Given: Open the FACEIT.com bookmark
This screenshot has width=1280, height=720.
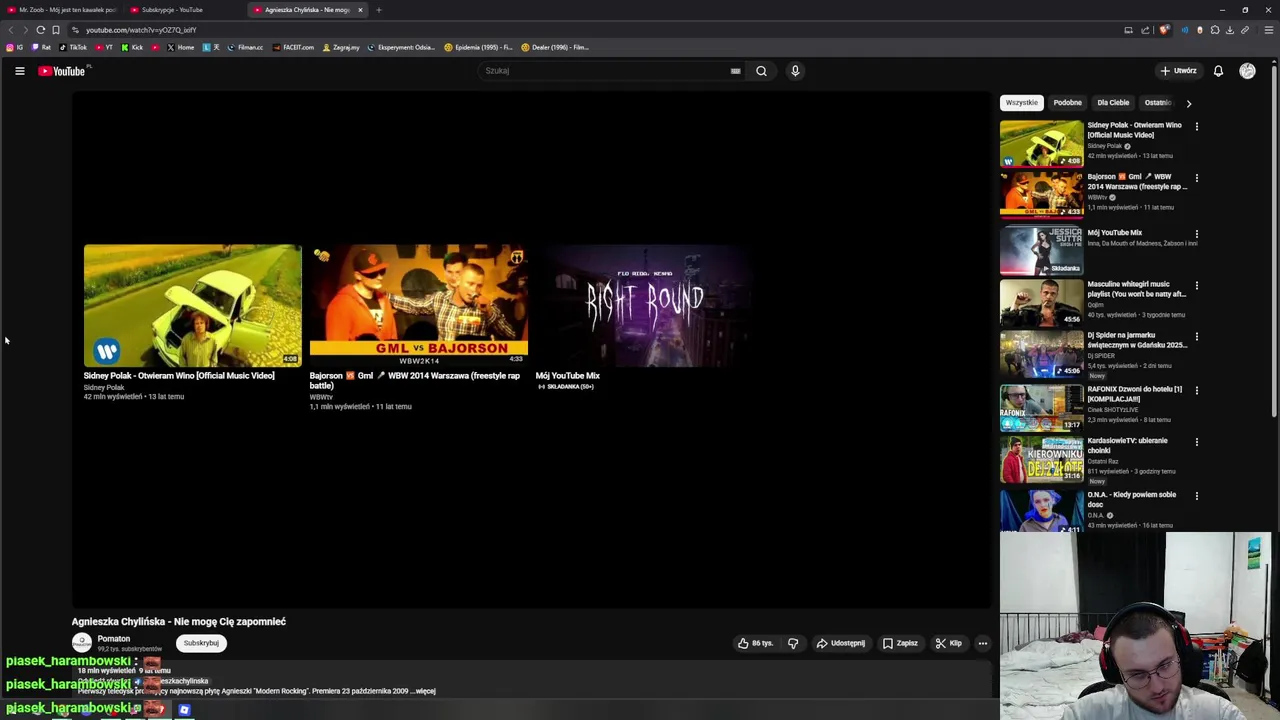Looking at the screenshot, I should coord(293,47).
